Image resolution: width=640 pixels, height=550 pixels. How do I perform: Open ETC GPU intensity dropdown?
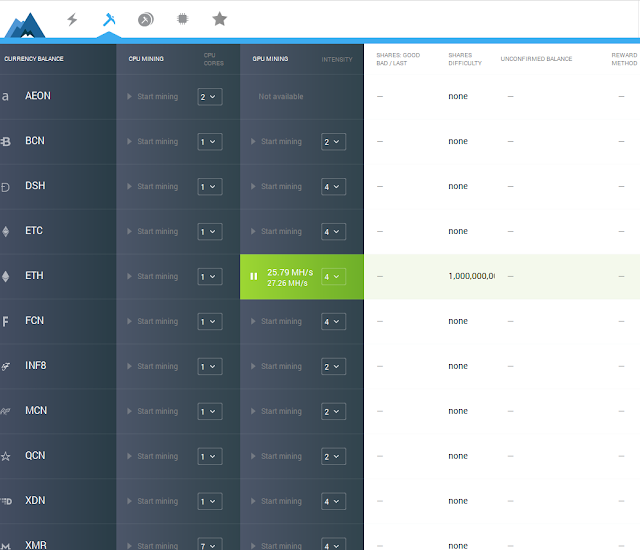[333, 231]
